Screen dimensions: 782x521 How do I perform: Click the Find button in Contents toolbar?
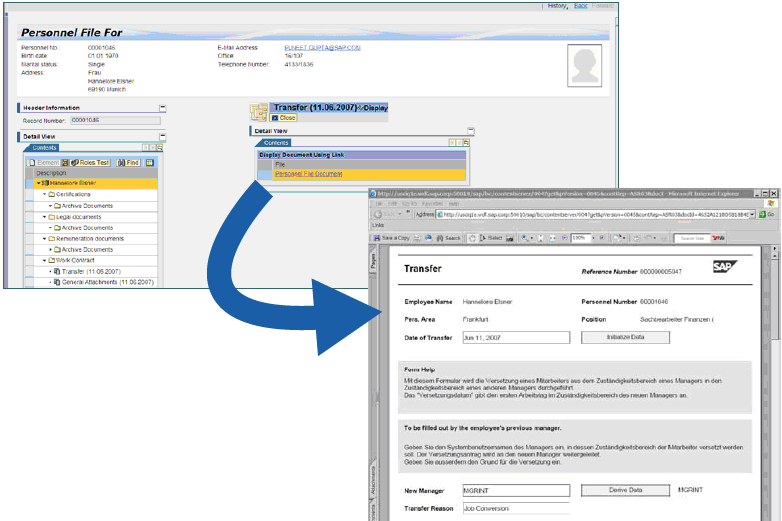[x=128, y=162]
